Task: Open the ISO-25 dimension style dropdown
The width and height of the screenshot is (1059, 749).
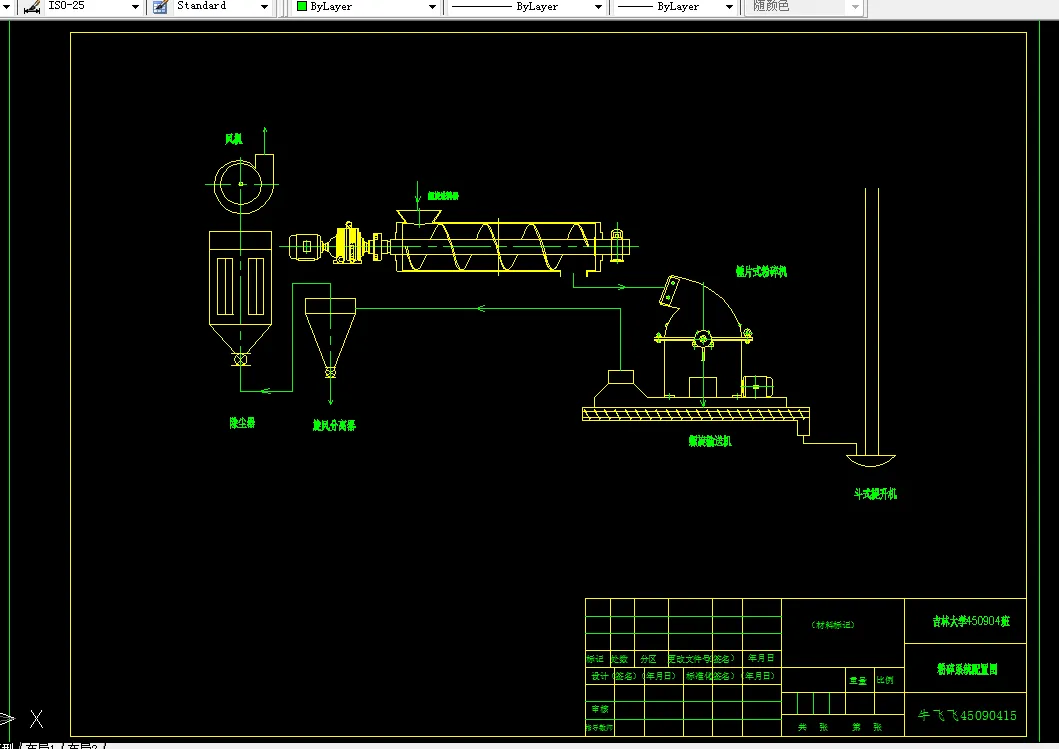Action: [x=135, y=7]
